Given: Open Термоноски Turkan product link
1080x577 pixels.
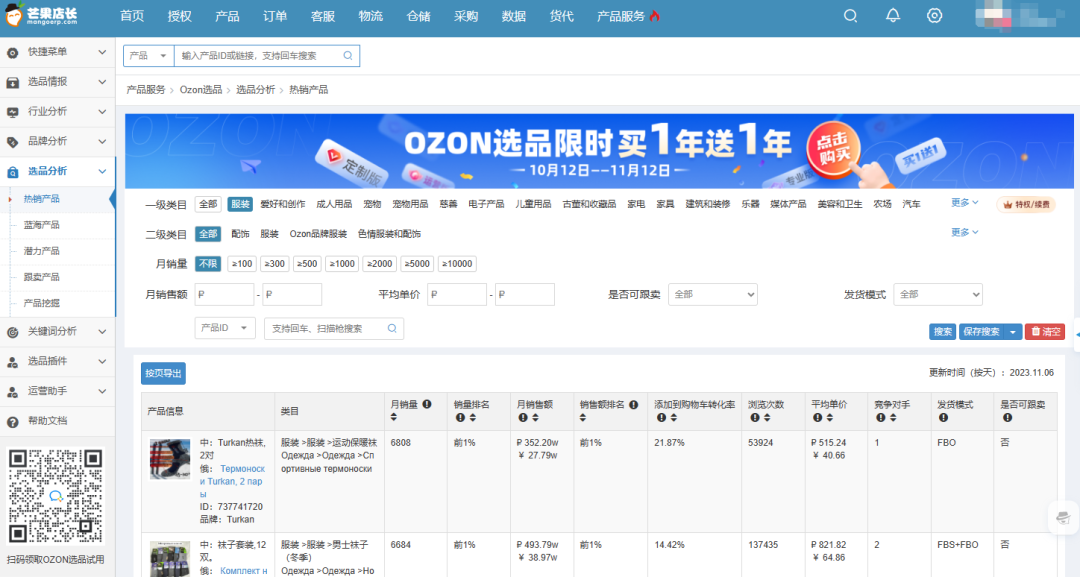Looking at the screenshot, I should click(x=232, y=481).
